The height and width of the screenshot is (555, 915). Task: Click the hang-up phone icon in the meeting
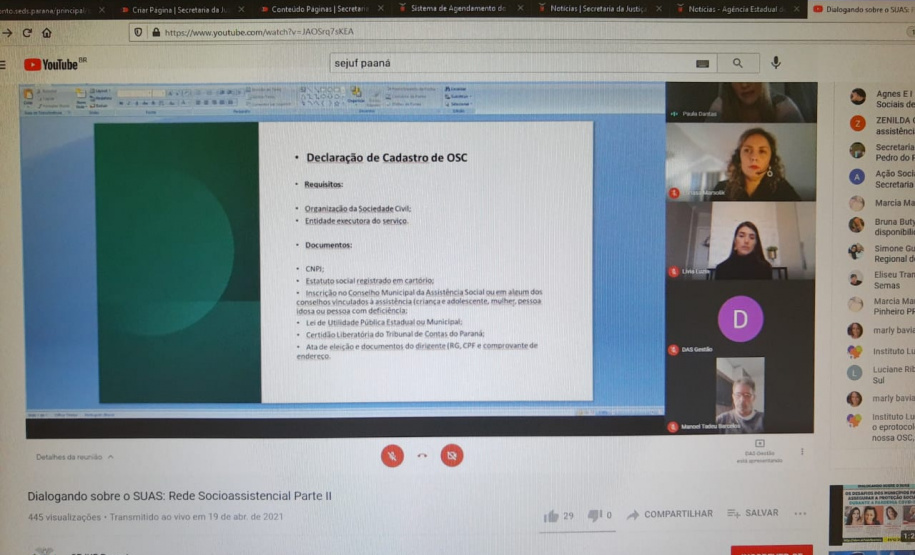tap(422, 456)
